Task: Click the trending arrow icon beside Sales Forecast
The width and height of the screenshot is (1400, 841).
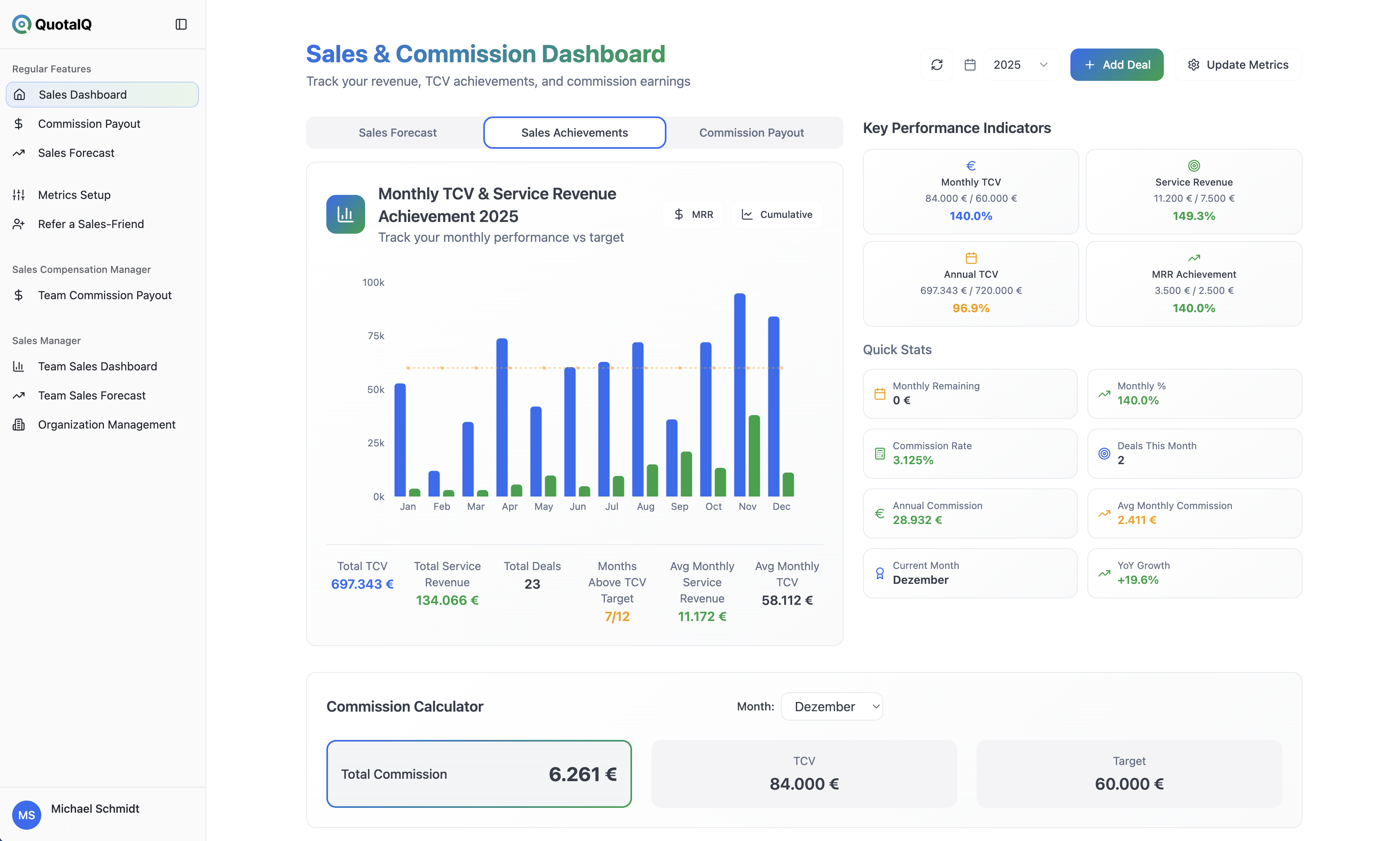Action: pyautogui.click(x=19, y=152)
